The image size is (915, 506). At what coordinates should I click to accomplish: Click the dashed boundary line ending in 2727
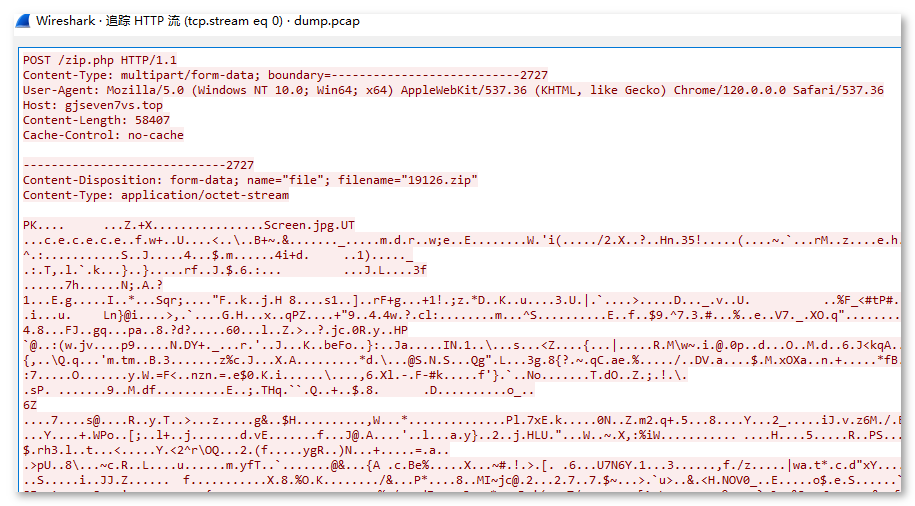coord(138,165)
